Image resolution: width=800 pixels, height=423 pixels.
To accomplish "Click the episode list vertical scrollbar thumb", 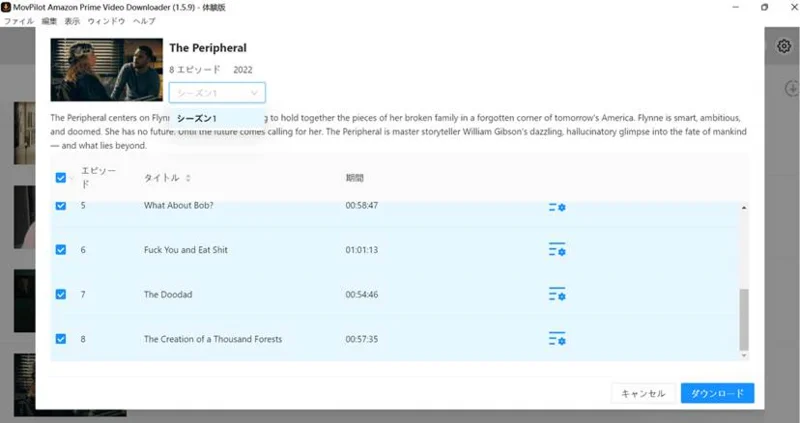I will click(x=744, y=319).
